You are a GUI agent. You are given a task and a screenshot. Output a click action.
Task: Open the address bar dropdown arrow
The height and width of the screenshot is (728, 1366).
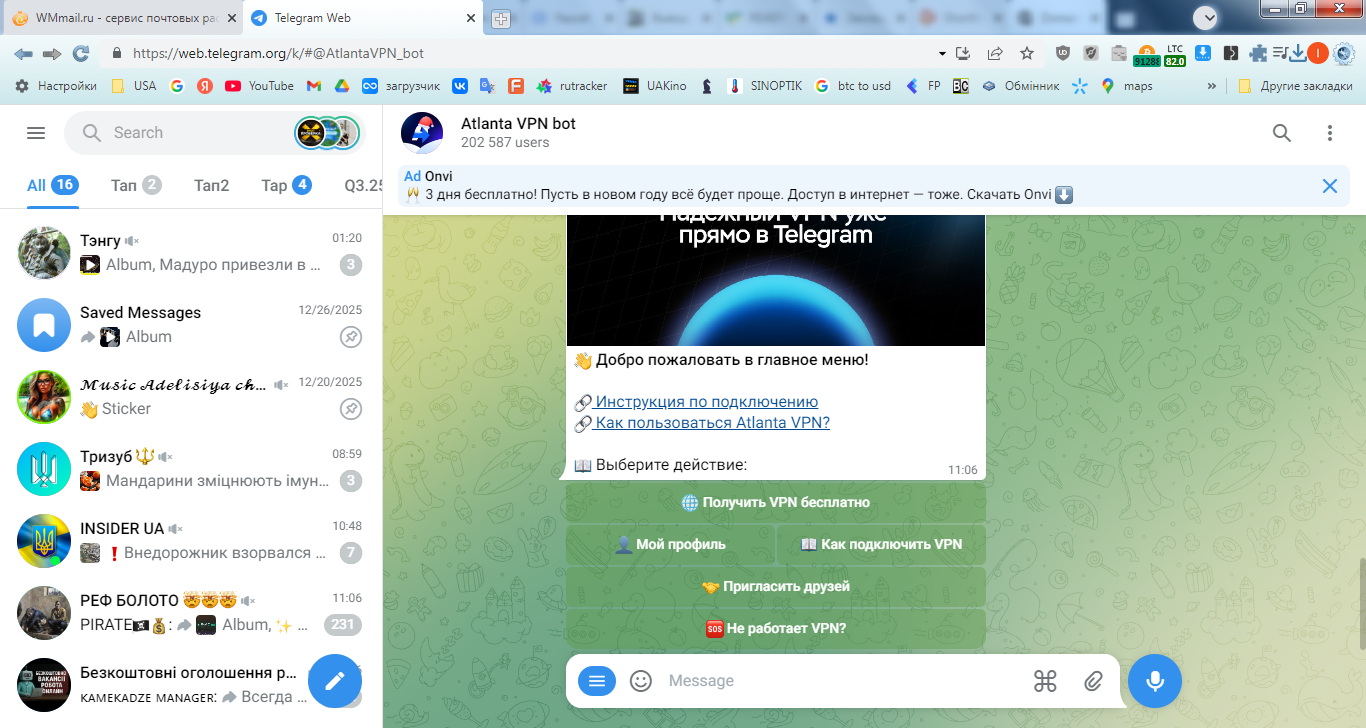pos(942,54)
